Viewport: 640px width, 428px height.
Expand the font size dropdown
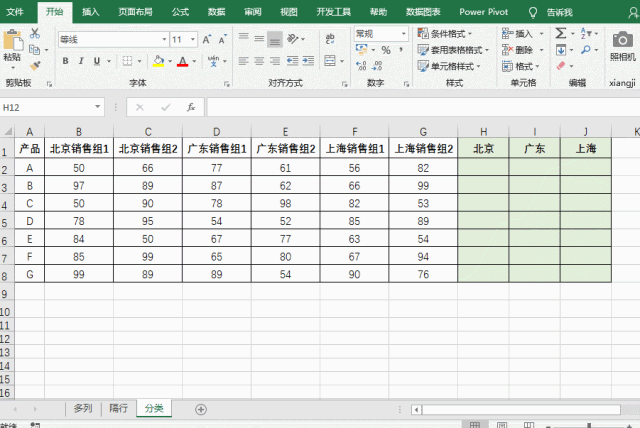[192, 40]
